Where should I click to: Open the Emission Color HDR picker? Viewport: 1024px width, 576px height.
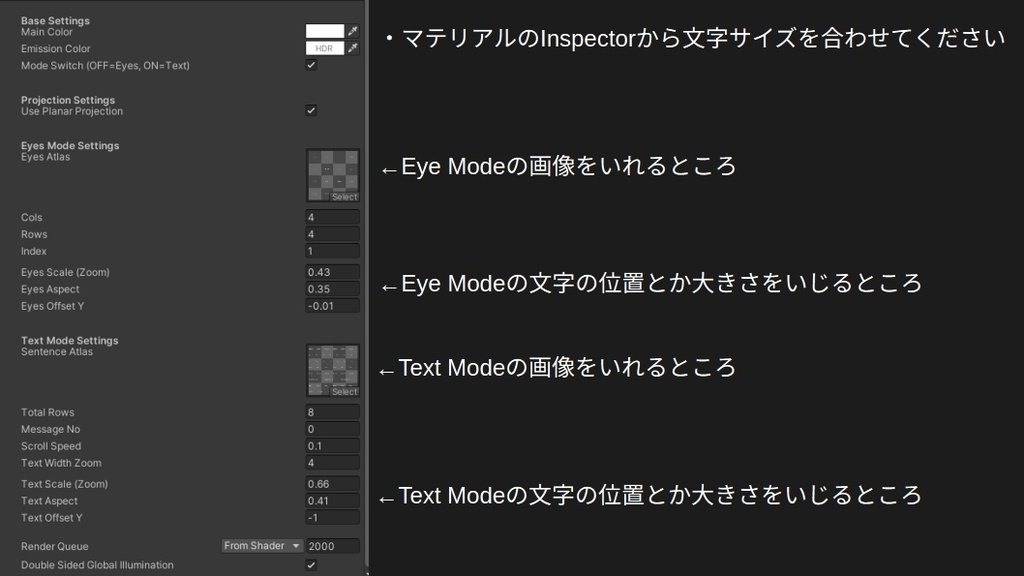click(327, 47)
